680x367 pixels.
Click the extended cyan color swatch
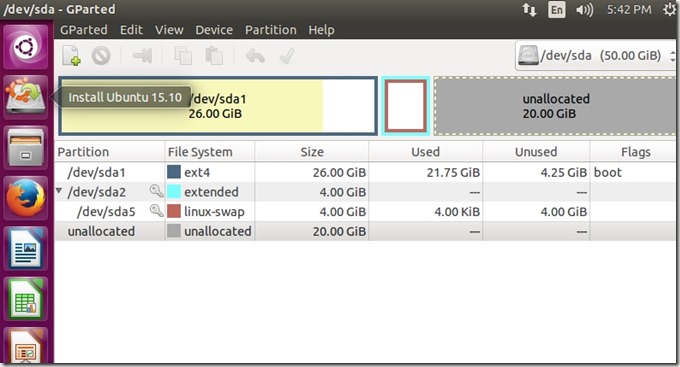point(174,192)
